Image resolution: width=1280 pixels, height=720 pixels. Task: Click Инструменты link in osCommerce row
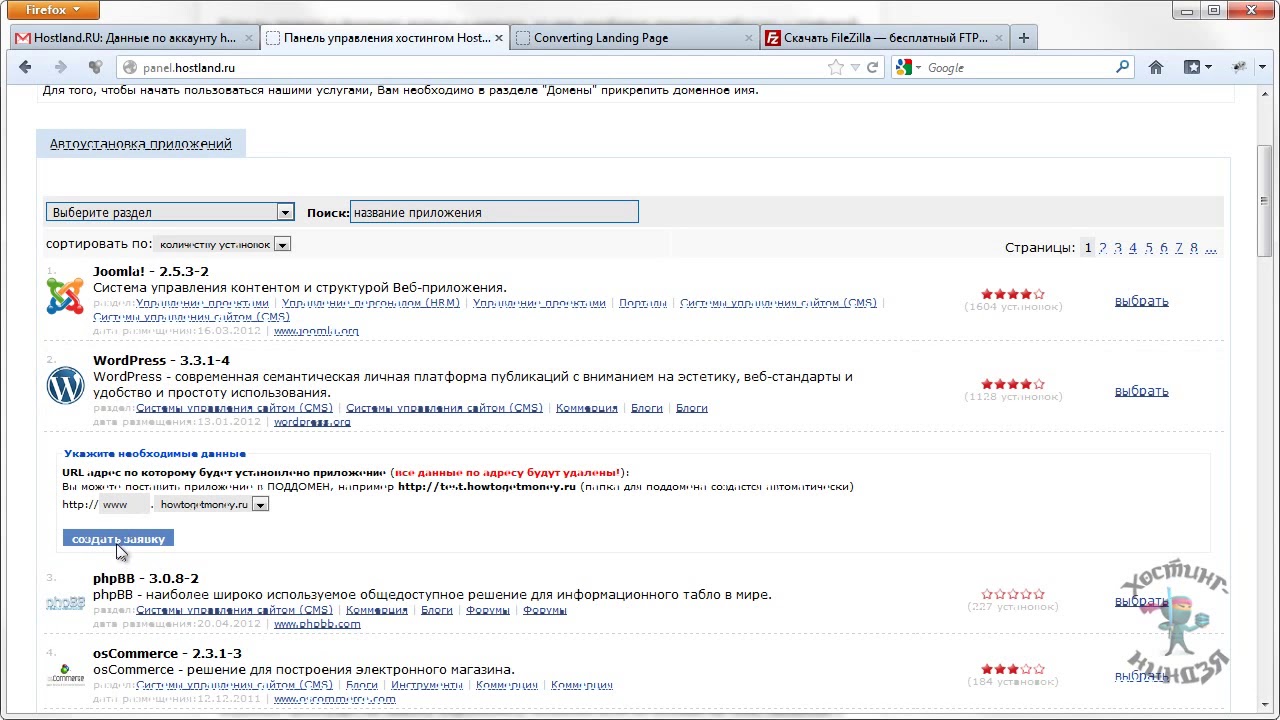tap(427, 685)
